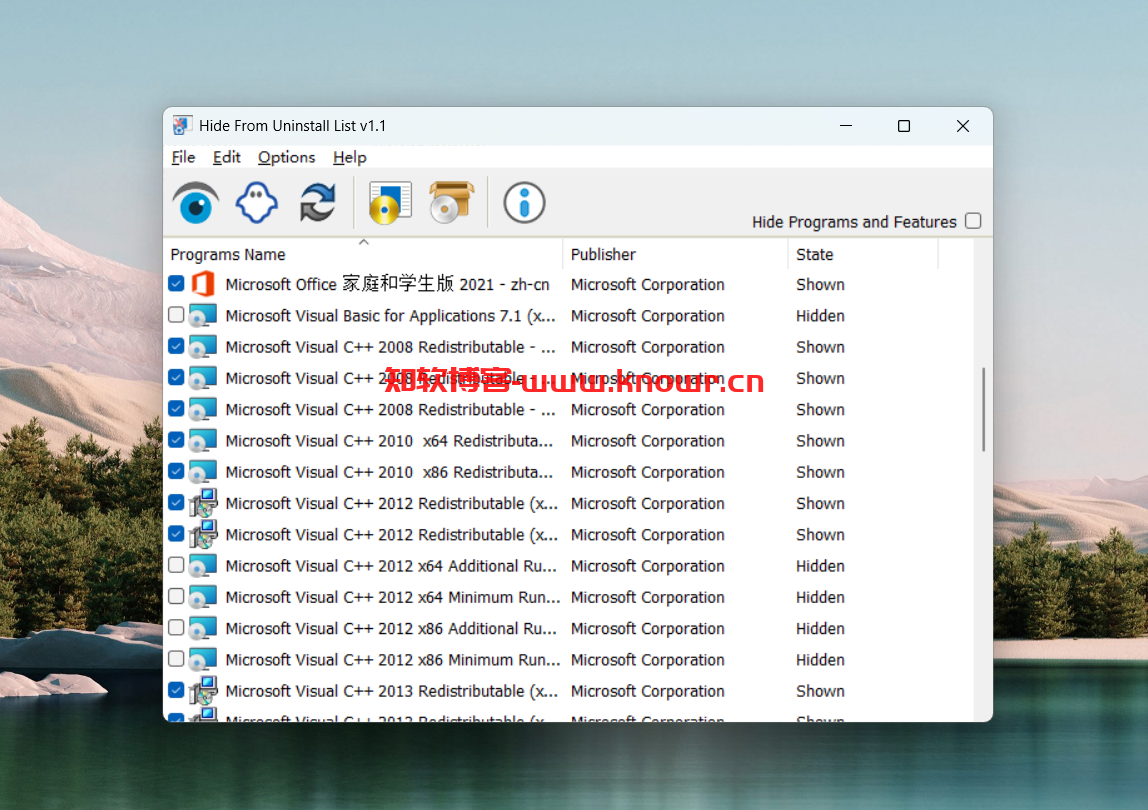Click the eye icon to show selected programs
Screen dimensions: 1148x810
point(195,203)
